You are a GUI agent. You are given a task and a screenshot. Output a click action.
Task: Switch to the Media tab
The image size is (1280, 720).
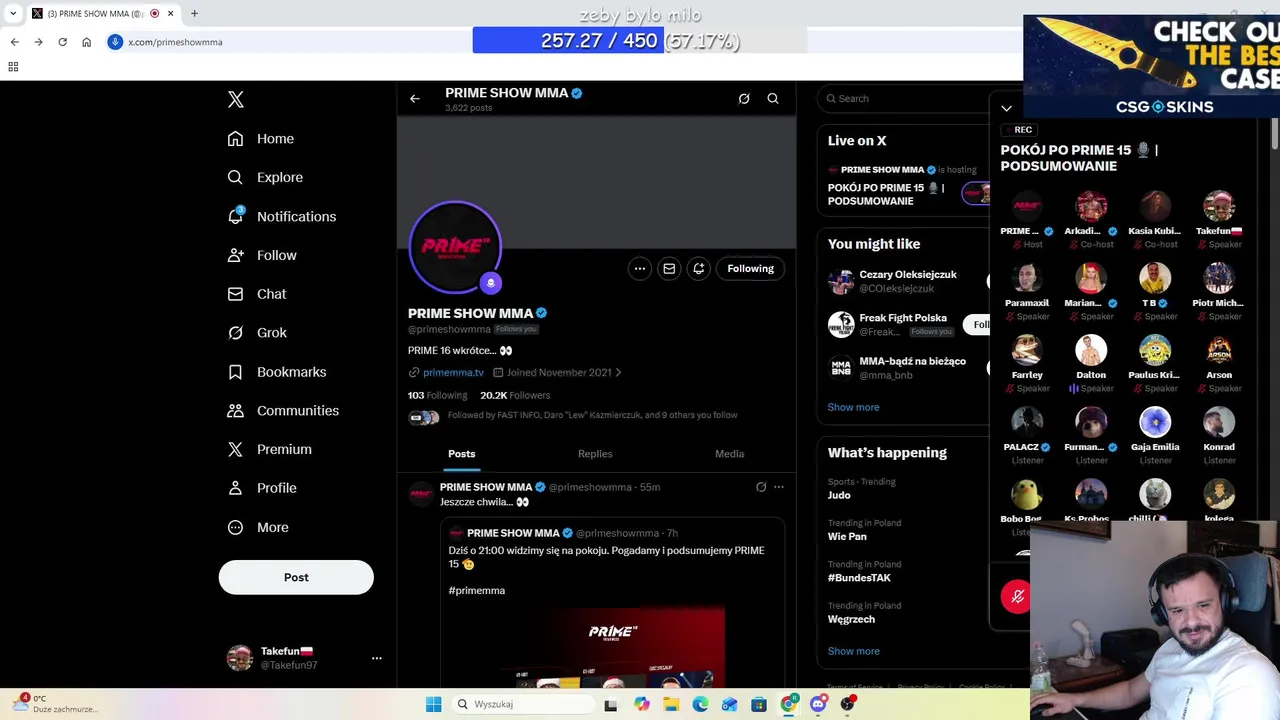click(x=729, y=454)
